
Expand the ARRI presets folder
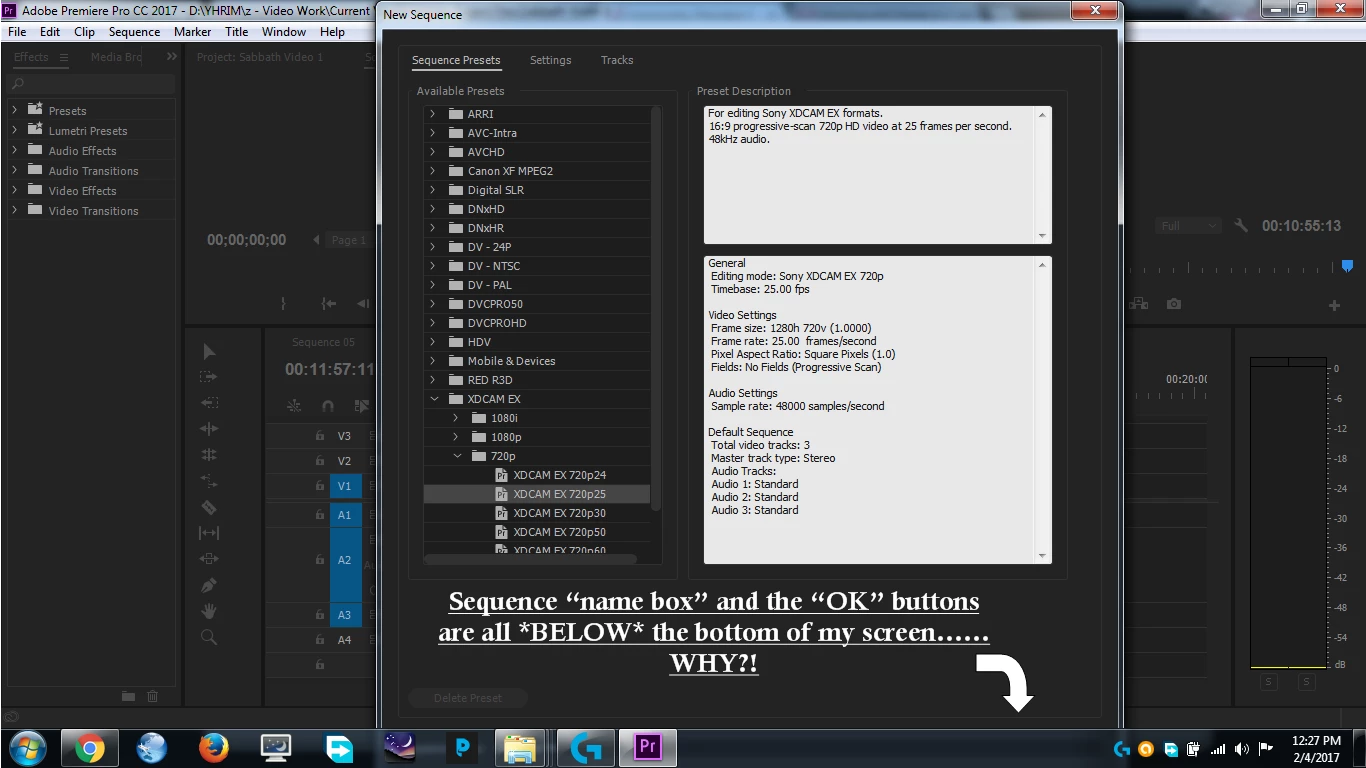[x=432, y=114]
